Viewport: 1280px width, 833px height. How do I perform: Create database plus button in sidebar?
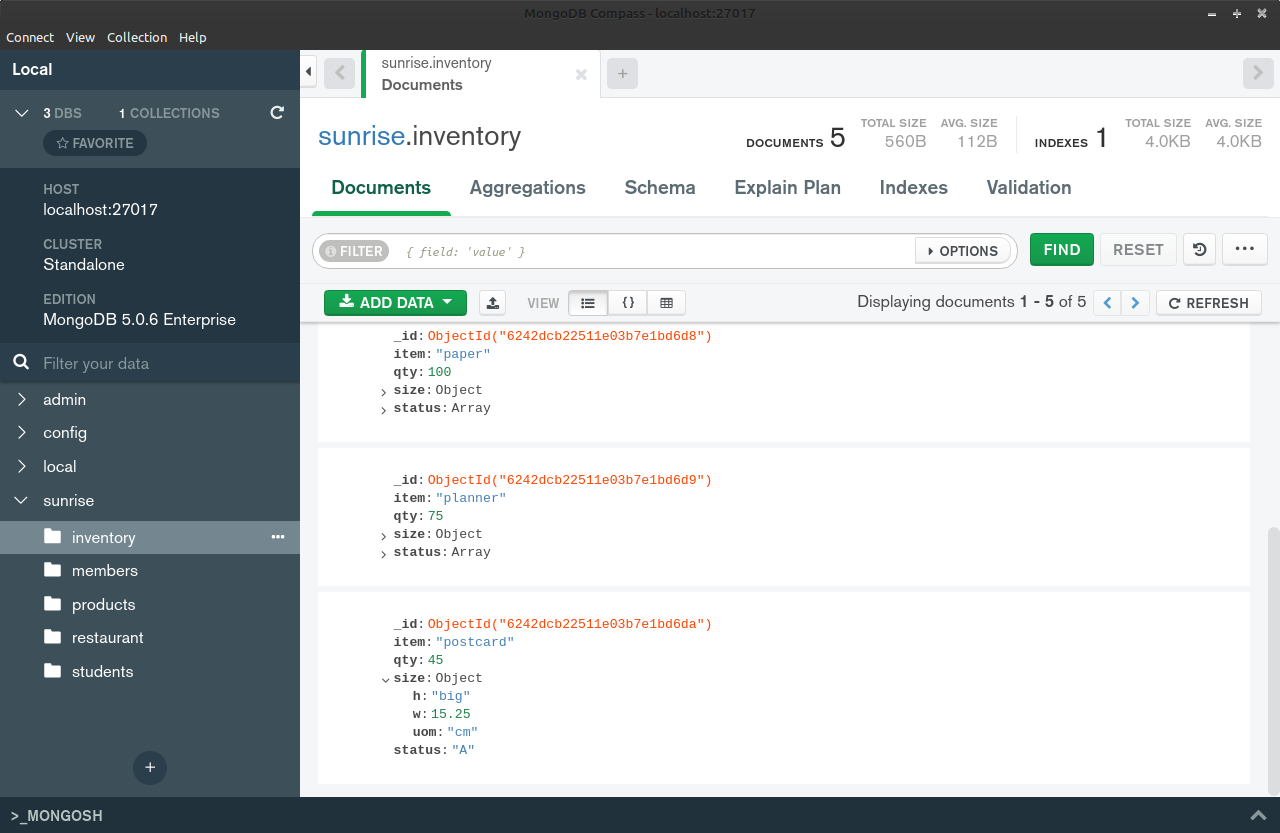point(150,768)
